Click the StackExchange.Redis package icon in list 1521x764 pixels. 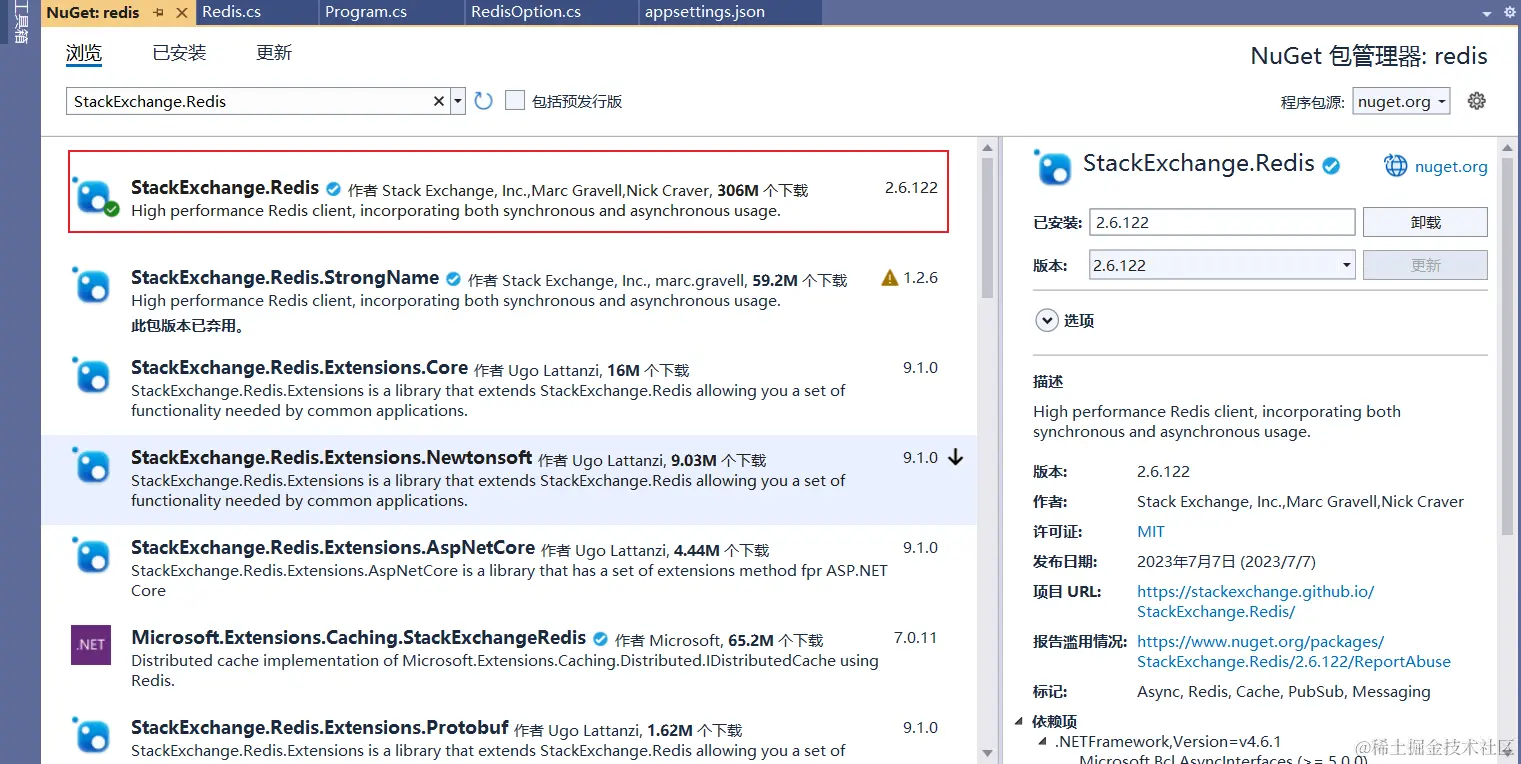tap(94, 195)
